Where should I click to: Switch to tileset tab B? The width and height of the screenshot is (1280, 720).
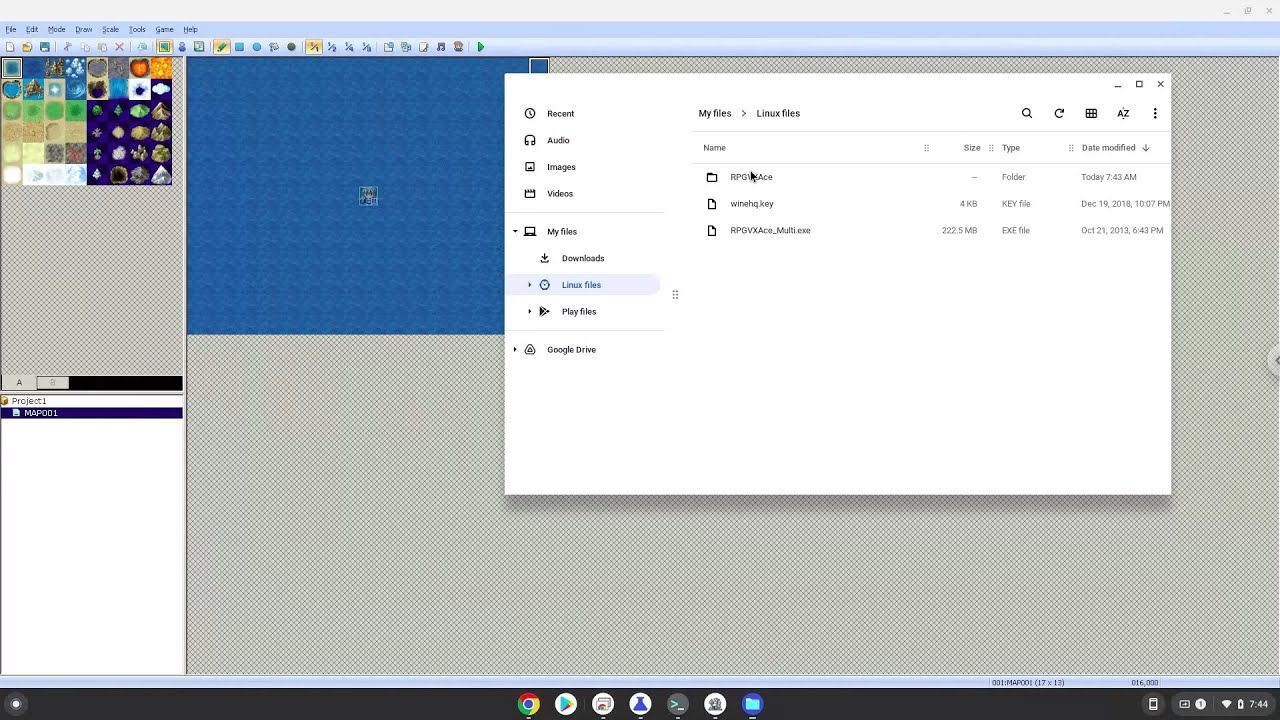pyautogui.click(x=53, y=382)
